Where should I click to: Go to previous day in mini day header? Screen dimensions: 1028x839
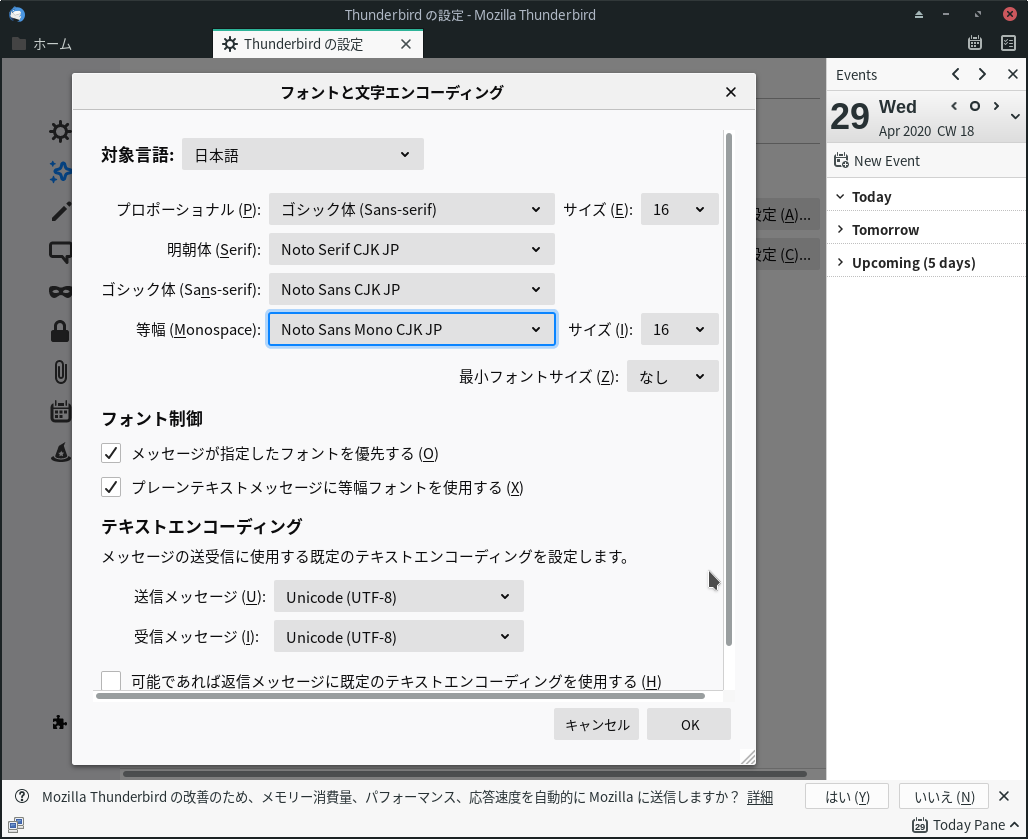[x=954, y=106]
